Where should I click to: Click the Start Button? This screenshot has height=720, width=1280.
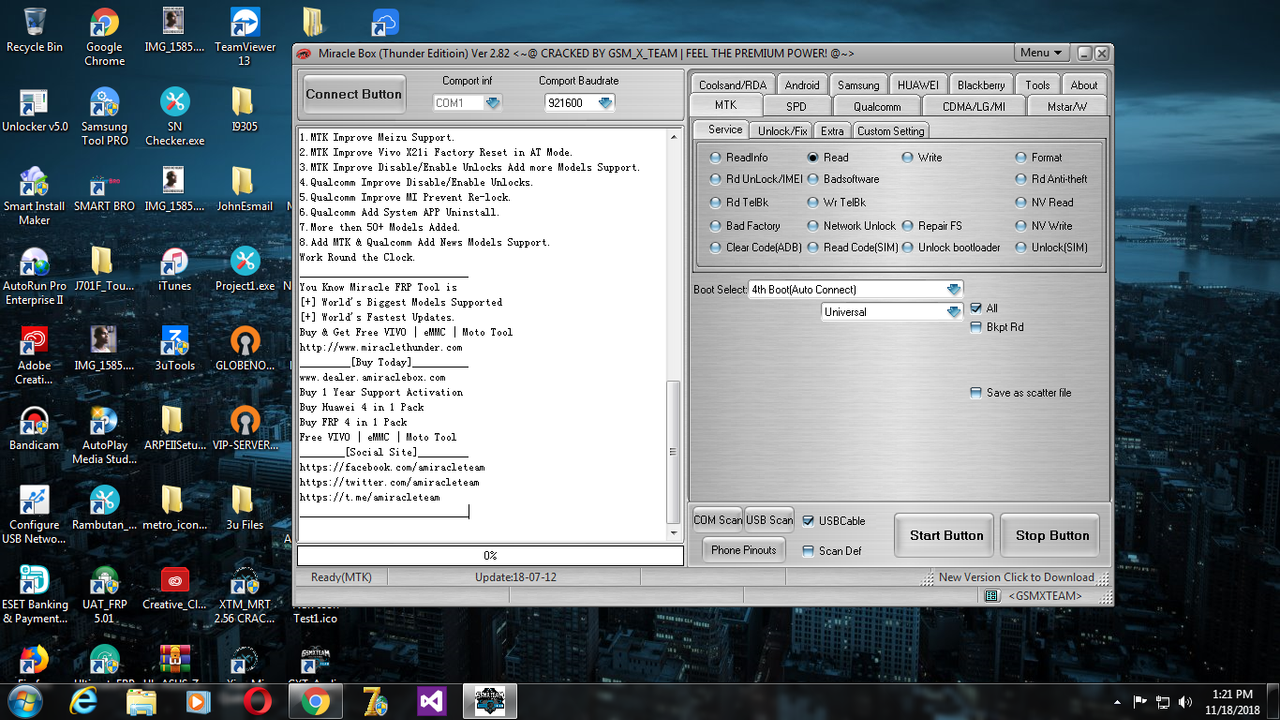[946, 536]
